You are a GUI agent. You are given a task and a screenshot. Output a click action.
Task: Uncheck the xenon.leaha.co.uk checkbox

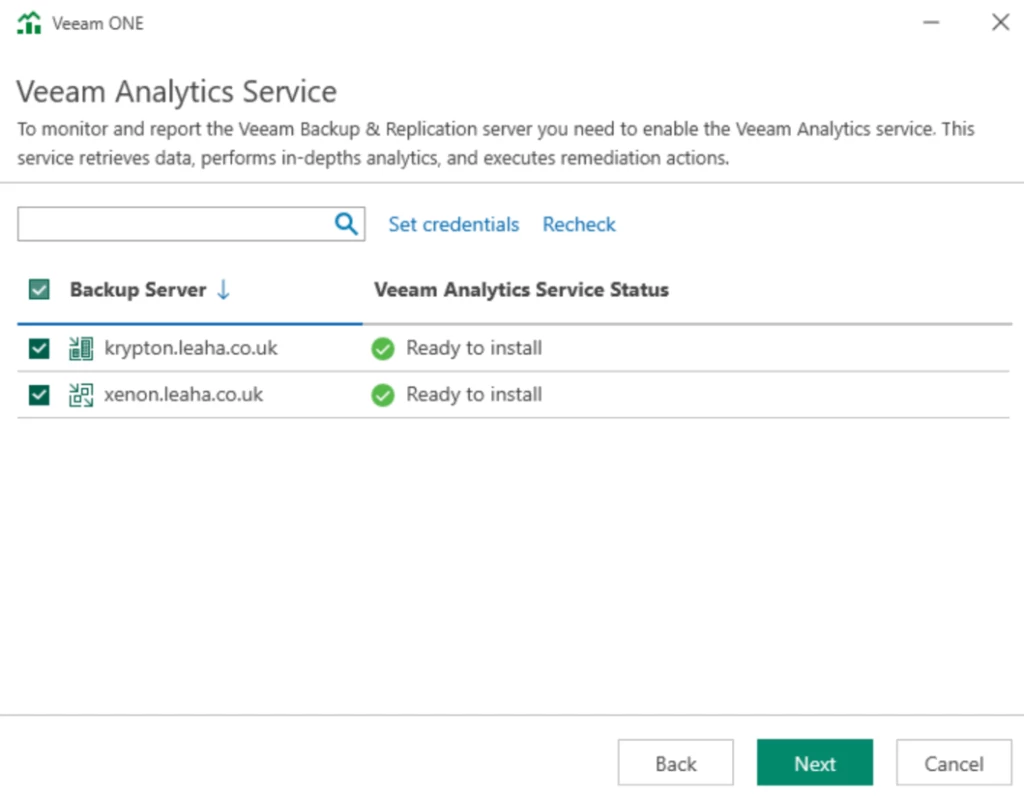[39, 395]
